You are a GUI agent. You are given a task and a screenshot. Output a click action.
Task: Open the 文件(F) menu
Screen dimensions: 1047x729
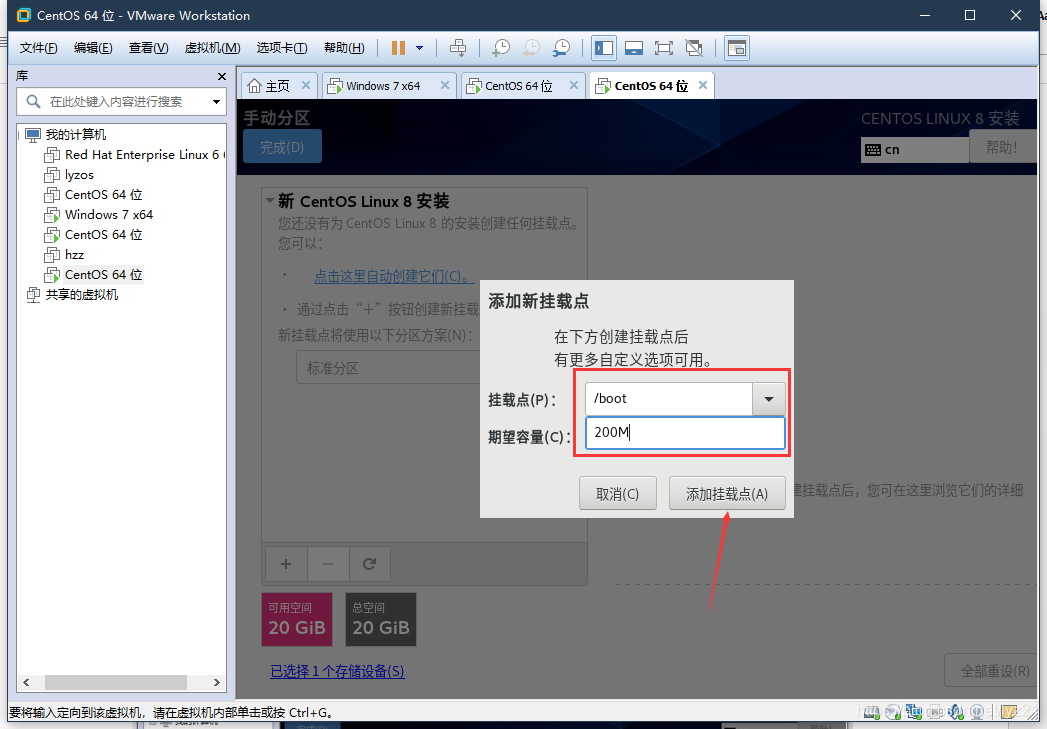point(38,48)
